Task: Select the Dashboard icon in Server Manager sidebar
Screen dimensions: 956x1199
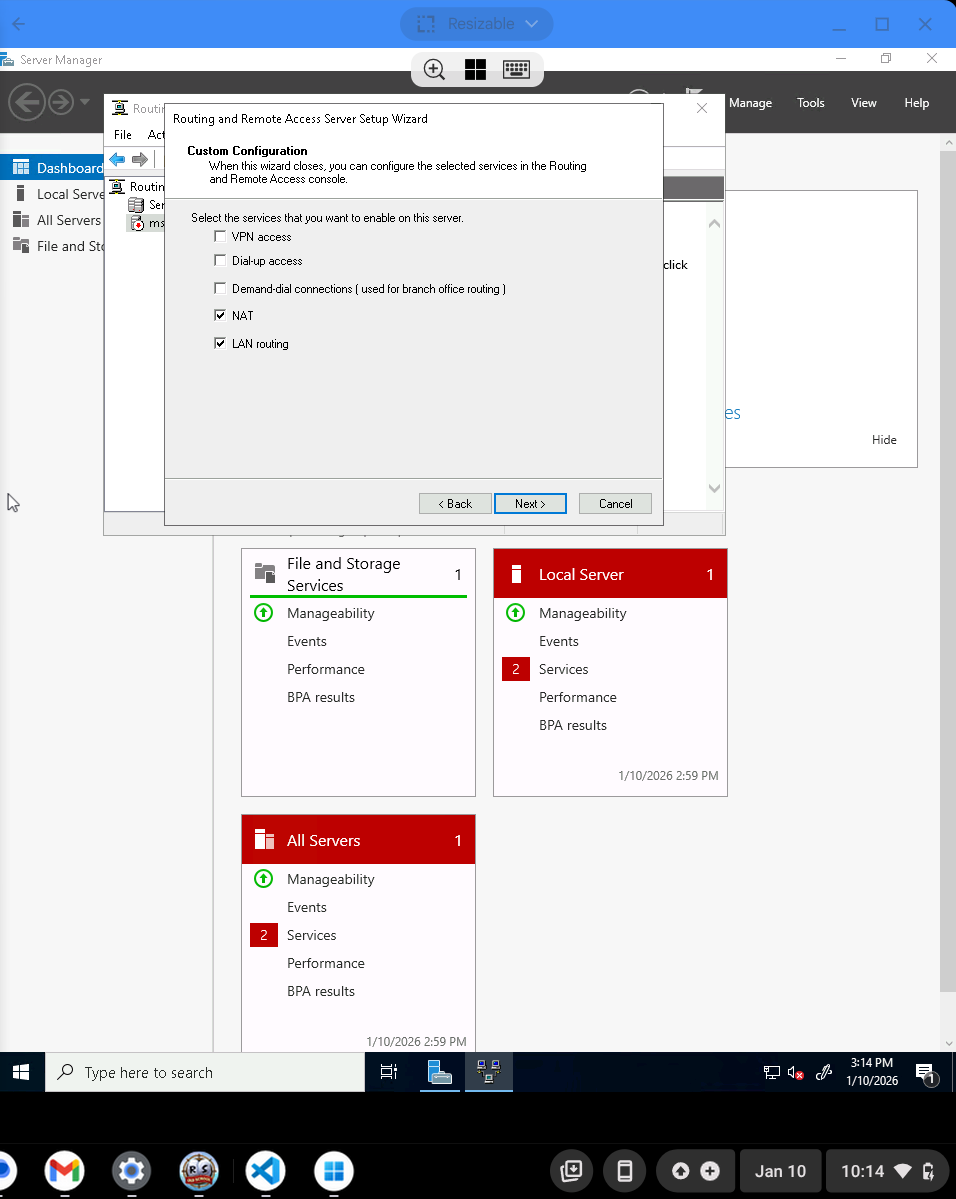Action: point(20,166)
